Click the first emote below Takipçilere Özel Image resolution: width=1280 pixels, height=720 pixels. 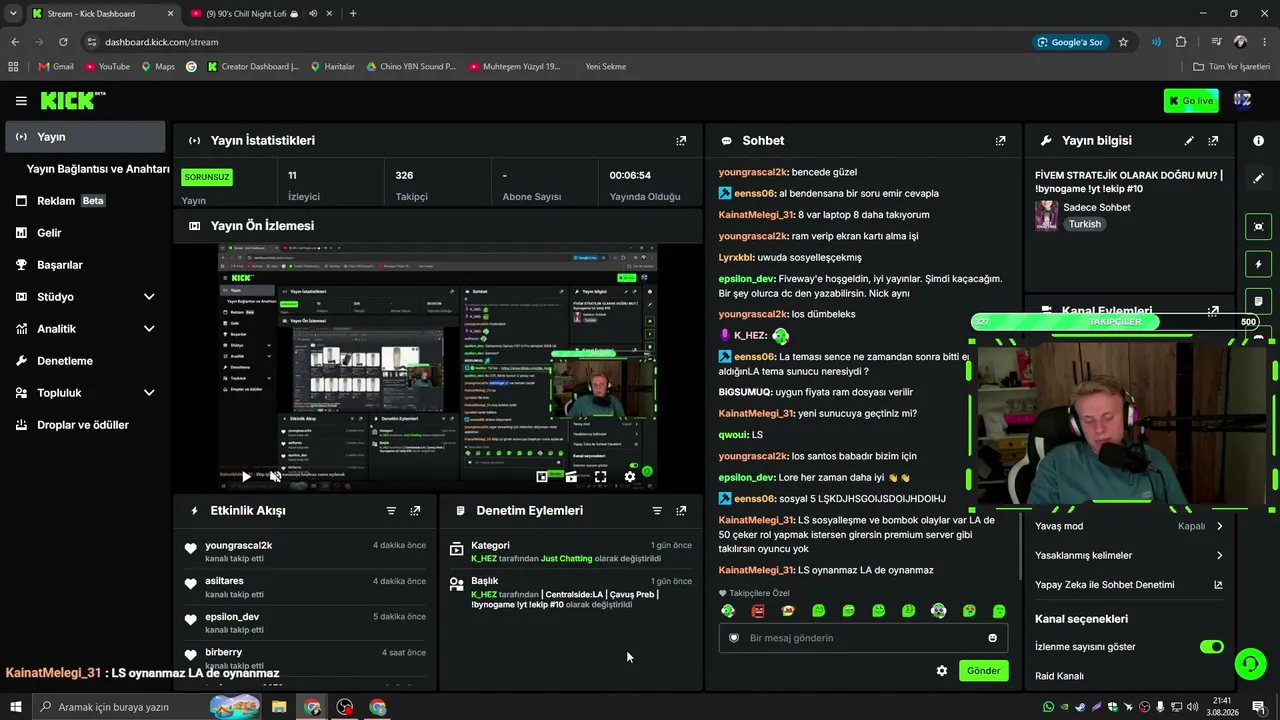point(728,611)
